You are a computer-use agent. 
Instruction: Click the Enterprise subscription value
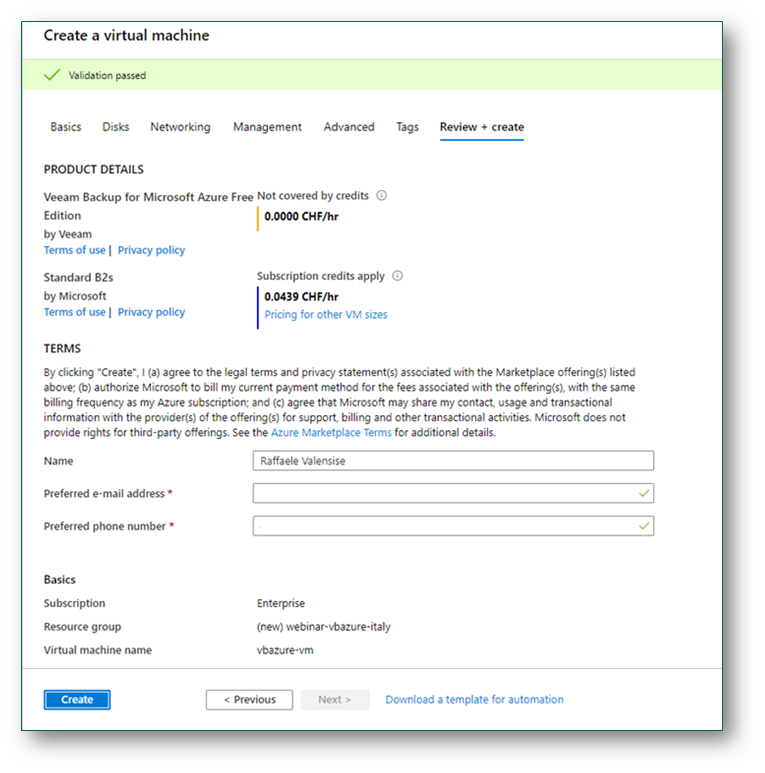[281, 603]
